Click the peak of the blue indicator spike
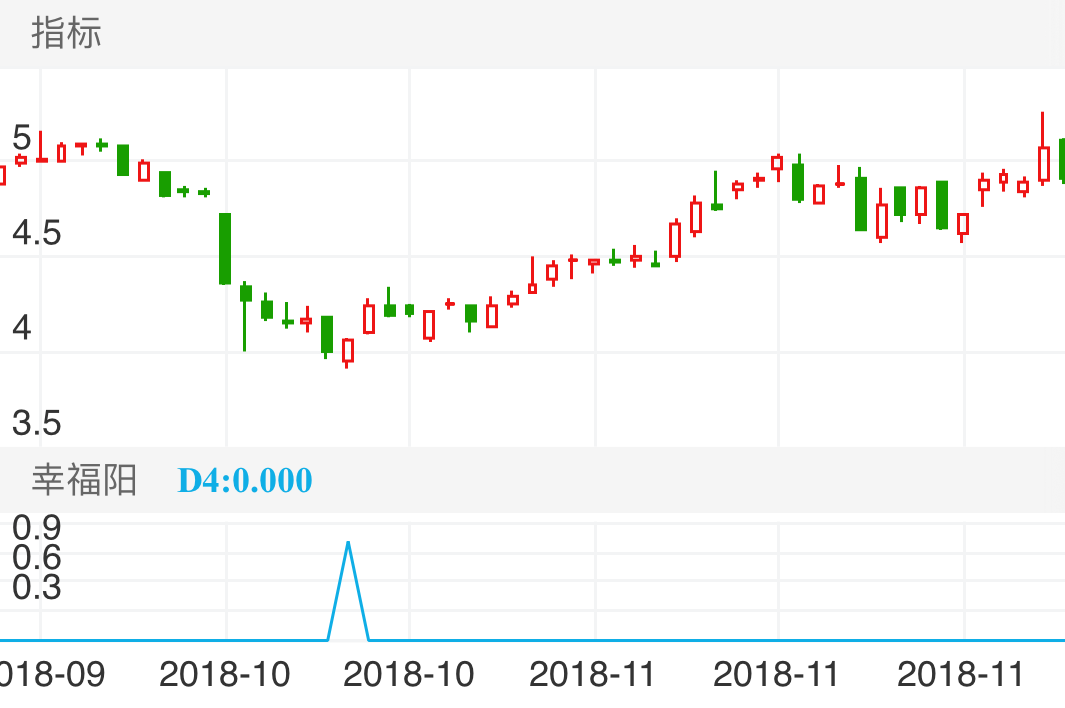The height and width of the screenshot is (708, 1065). [x=348, y=543]
